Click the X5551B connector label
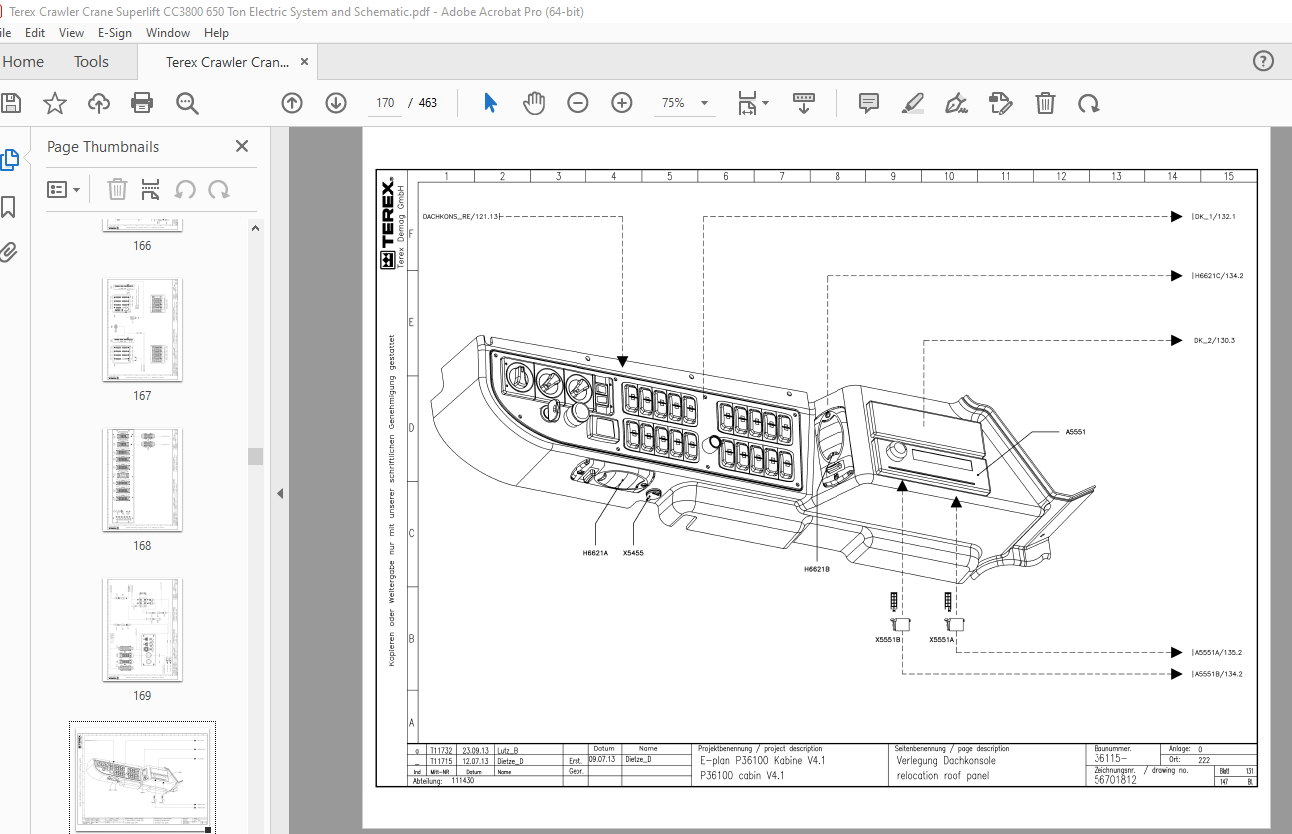Viewport: 1292px width, 834px height. (x=888, y=639)
